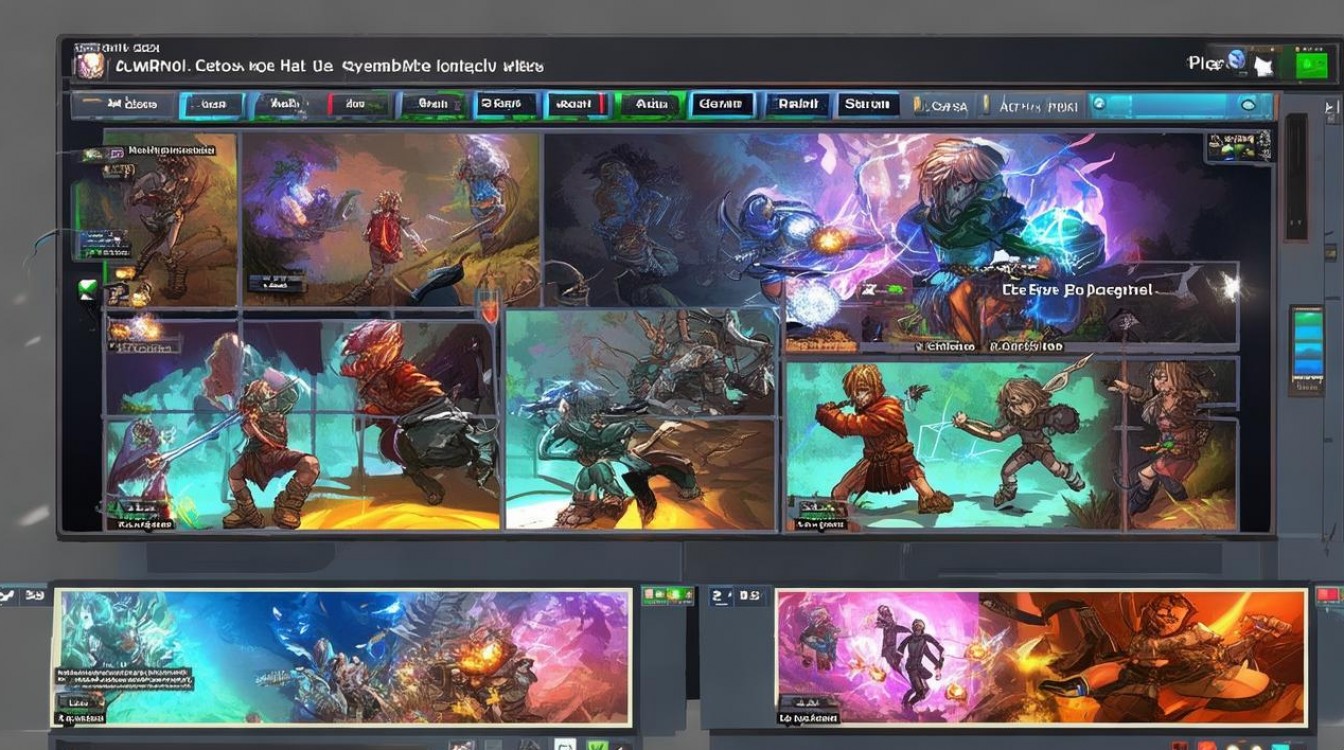Screen dimensions: 1344x750
Task: Open the pink and orange ninja banner
Action: click(1041, 657)
